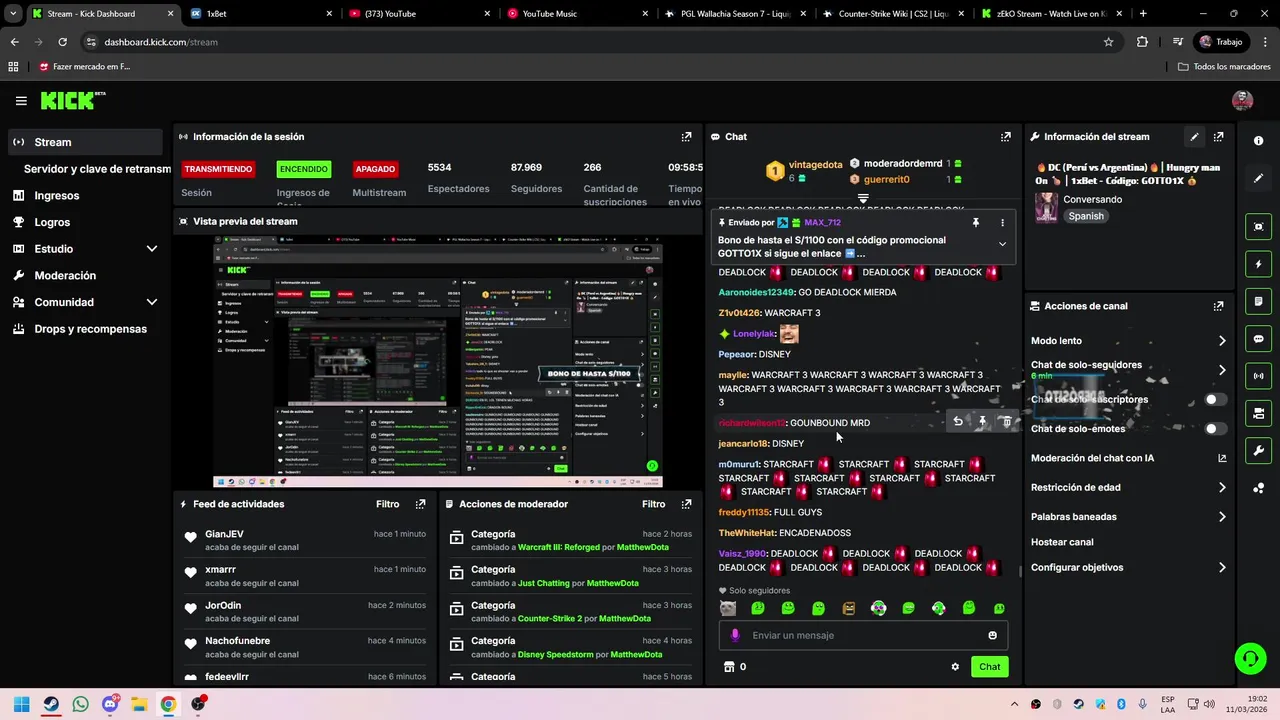Expand the Estudio sidebar section
Viewport: 1280px width, 720px height.
[x=152, y=249]
